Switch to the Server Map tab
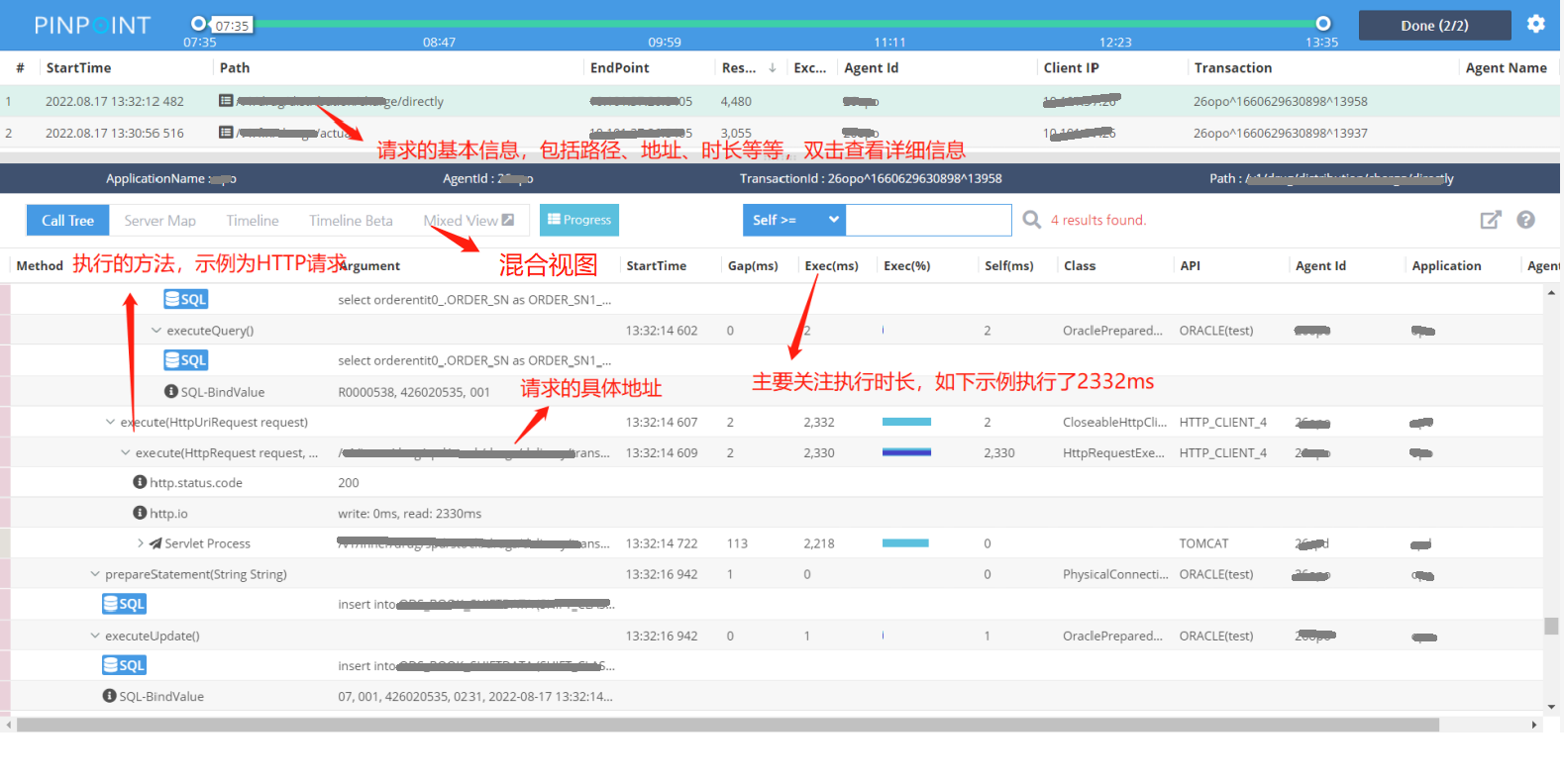1564x784 pixels. 159,221
